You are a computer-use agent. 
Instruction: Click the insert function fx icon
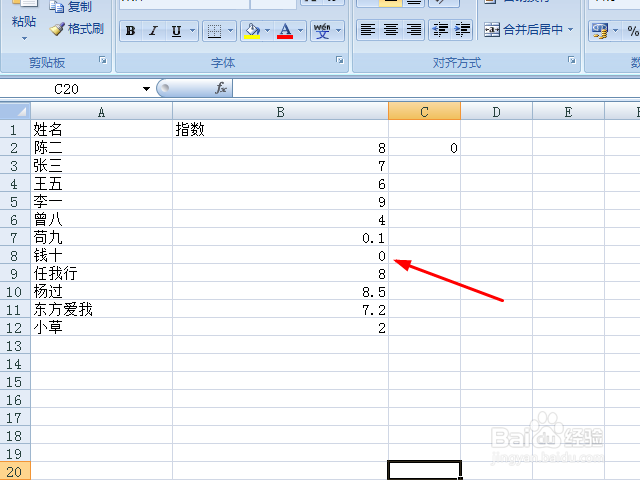pos(221,88)
